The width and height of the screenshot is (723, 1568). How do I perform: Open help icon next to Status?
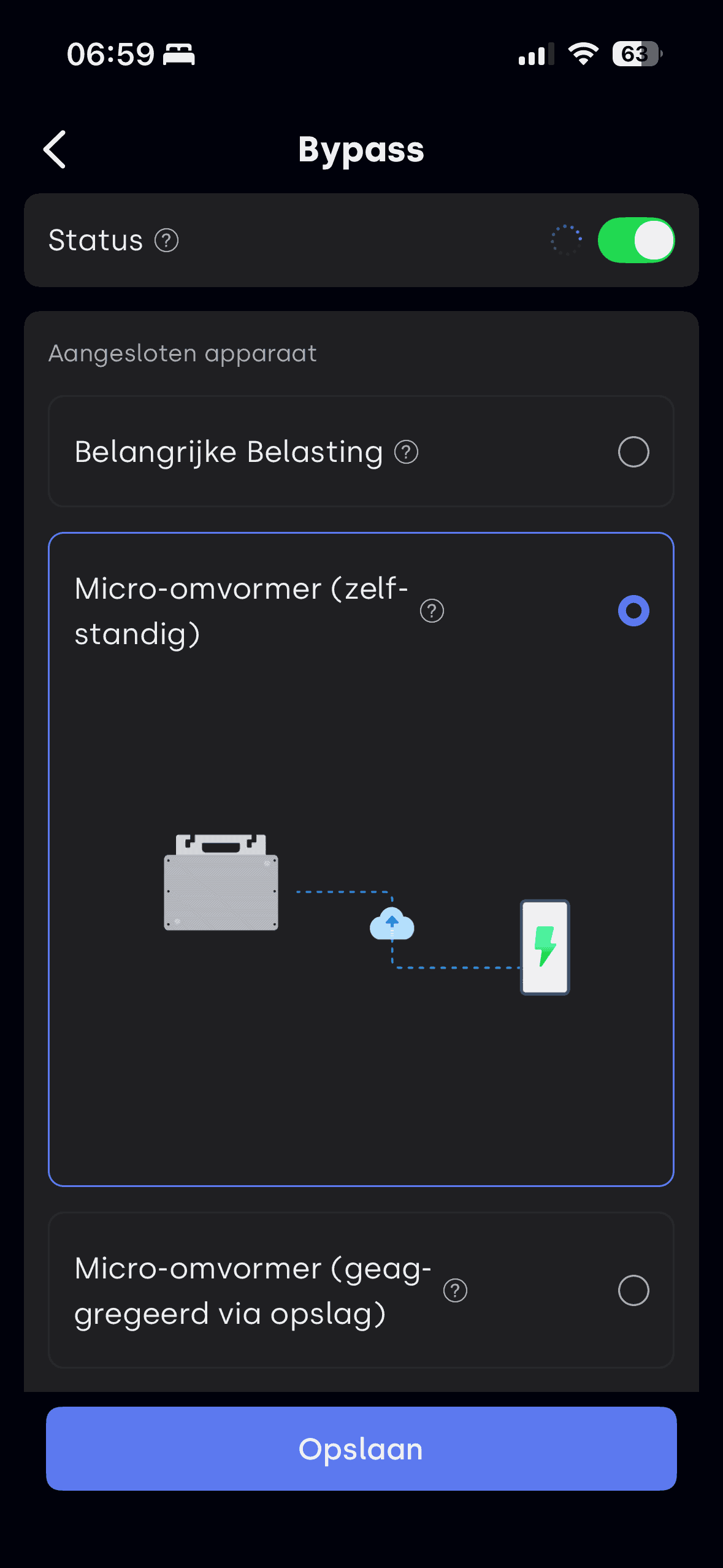[x=166, y=240]
